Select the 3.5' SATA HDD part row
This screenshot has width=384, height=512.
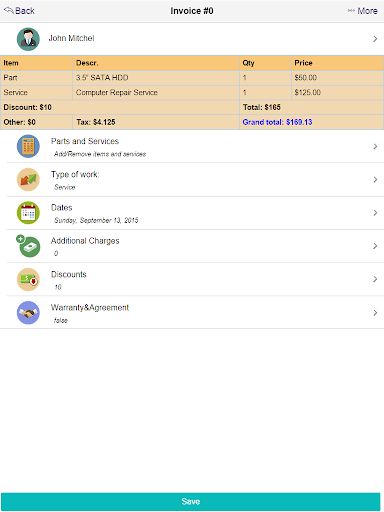pyautogui.click(x=192, y=78)
